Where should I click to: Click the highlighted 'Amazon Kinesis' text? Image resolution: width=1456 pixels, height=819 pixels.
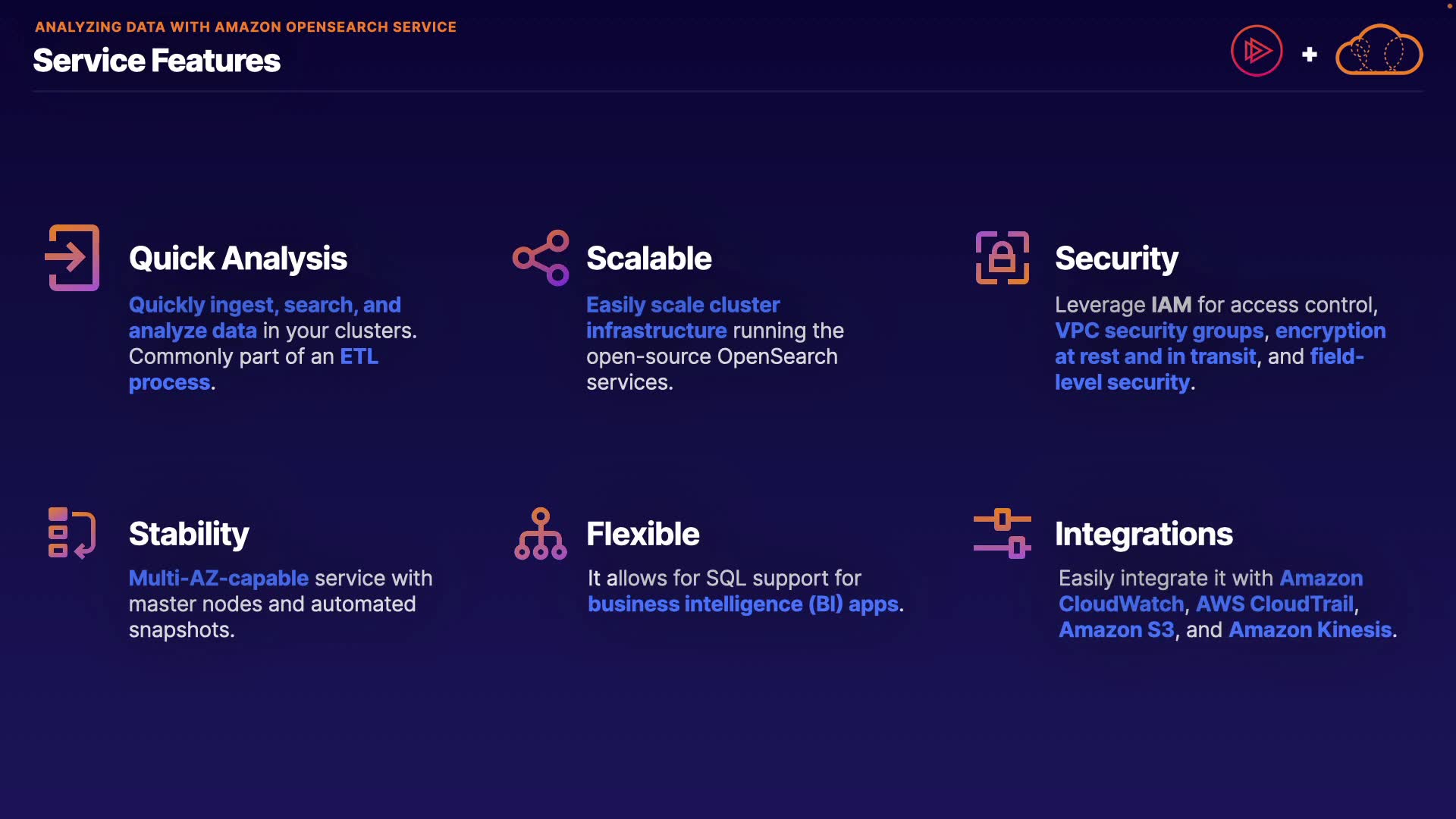pos(1310,630)
